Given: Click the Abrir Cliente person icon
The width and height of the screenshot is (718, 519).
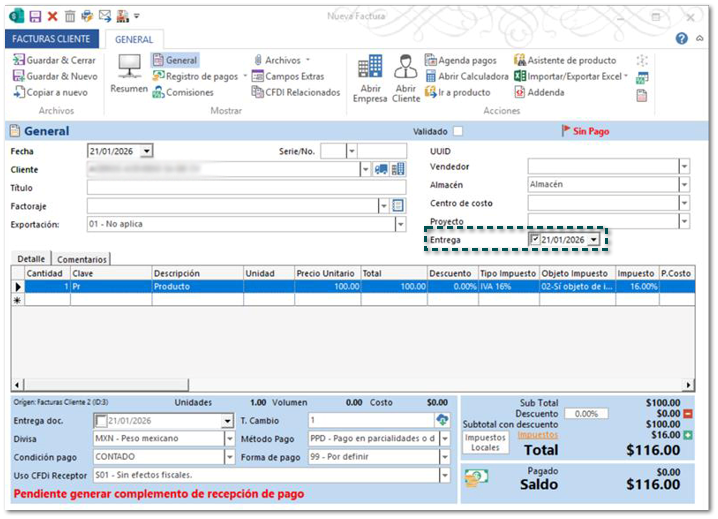Looking at the screenshot, I should click(405, 68).
